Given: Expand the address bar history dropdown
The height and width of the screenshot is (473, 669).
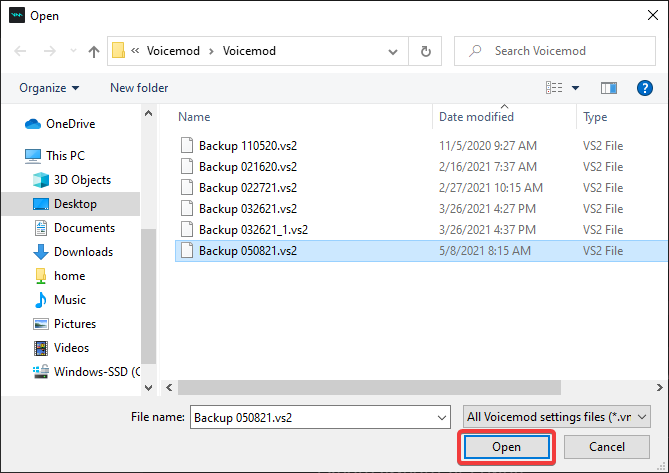Looking at the screenshot, I should pyautogui.click(x=393, y=52).
